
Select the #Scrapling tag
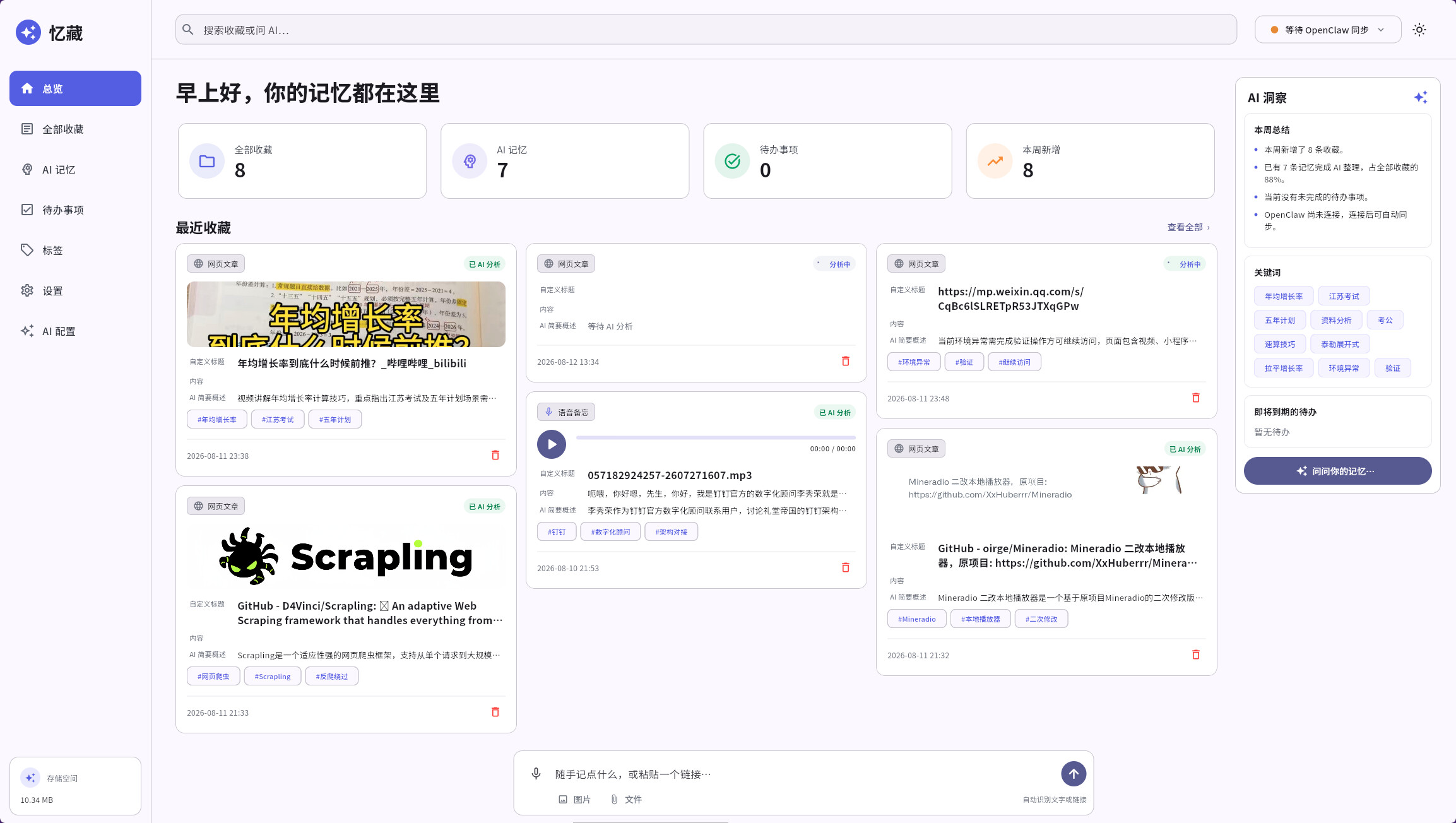273,677
